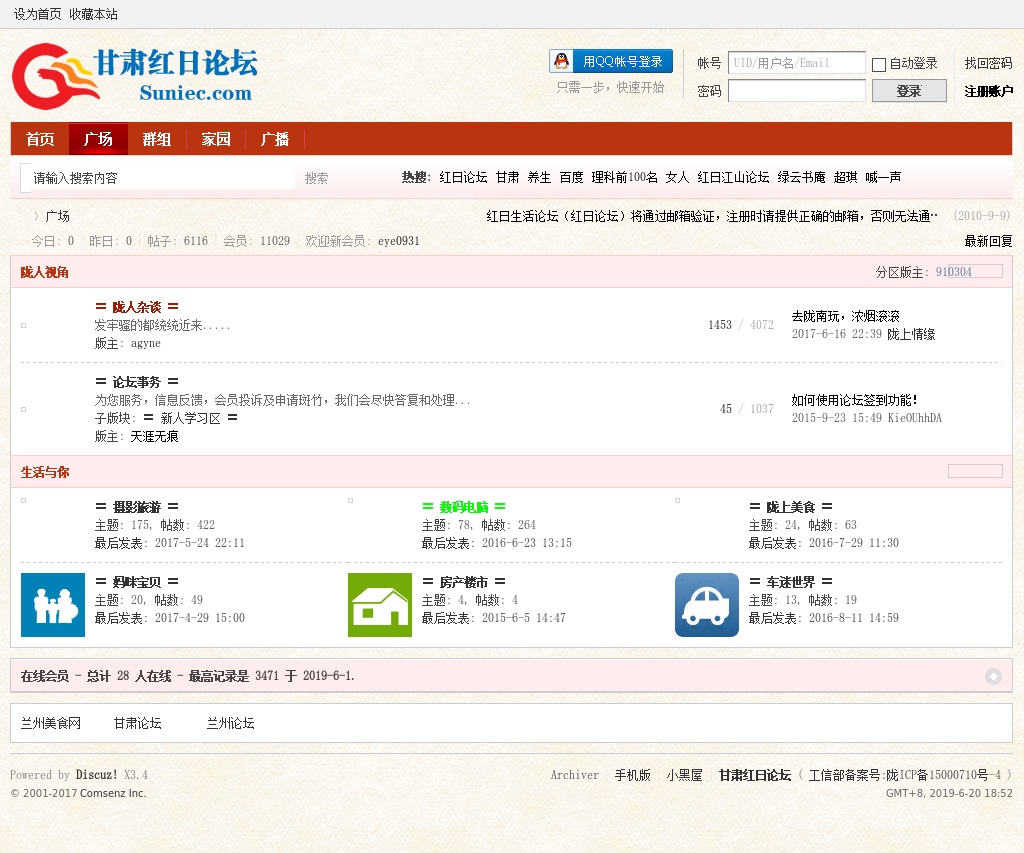Click the small icon beside 陇人杂谈 forum
The height and width of the screenshot is (853, 1024).
point(24,325)
